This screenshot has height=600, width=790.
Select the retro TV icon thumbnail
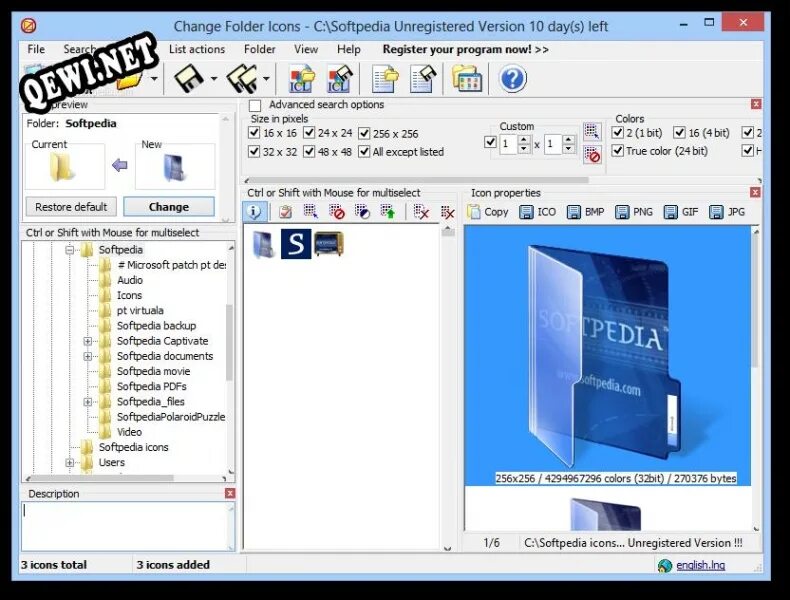pos(328,244)
